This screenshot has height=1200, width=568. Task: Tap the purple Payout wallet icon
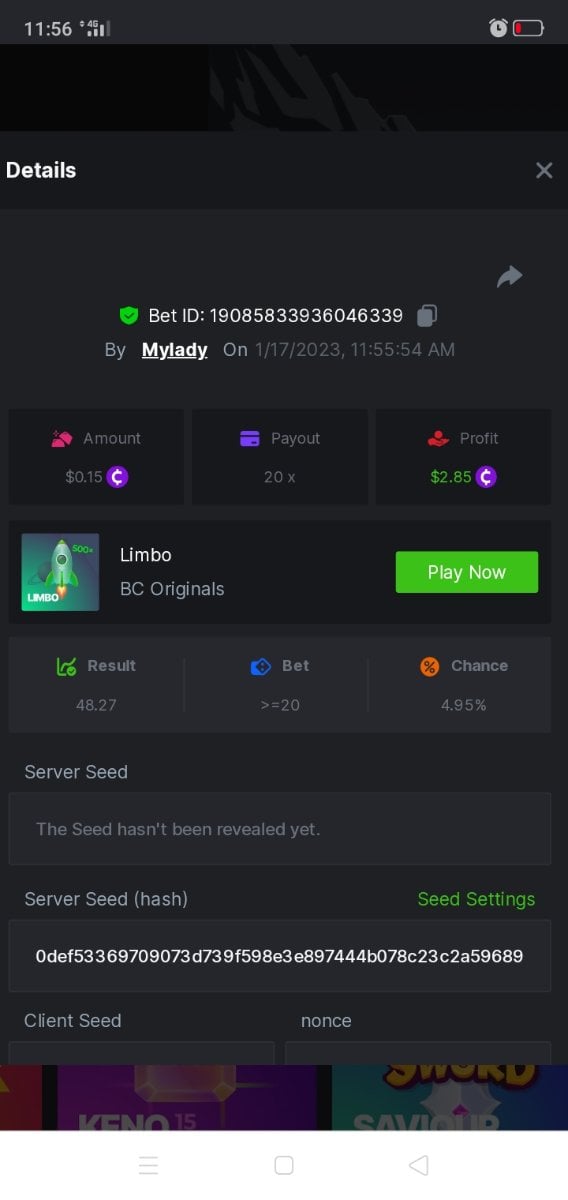pyautogui.click(x=250, y=438)
